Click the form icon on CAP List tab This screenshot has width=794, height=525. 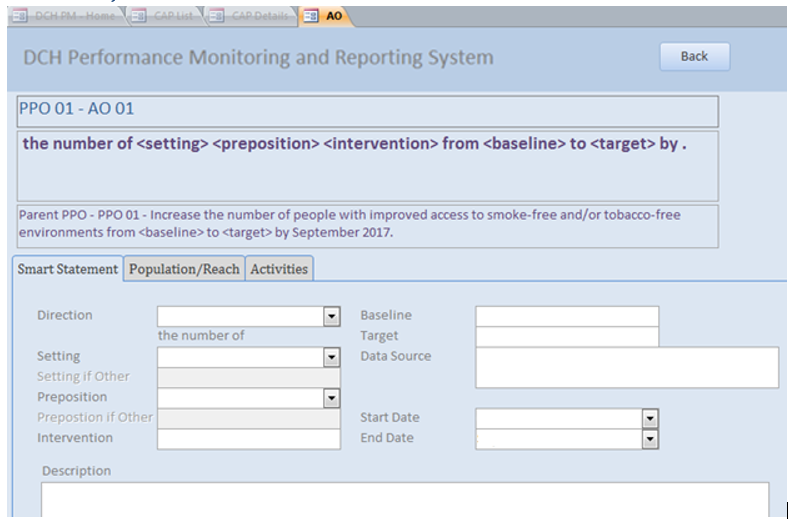(137, 15)
